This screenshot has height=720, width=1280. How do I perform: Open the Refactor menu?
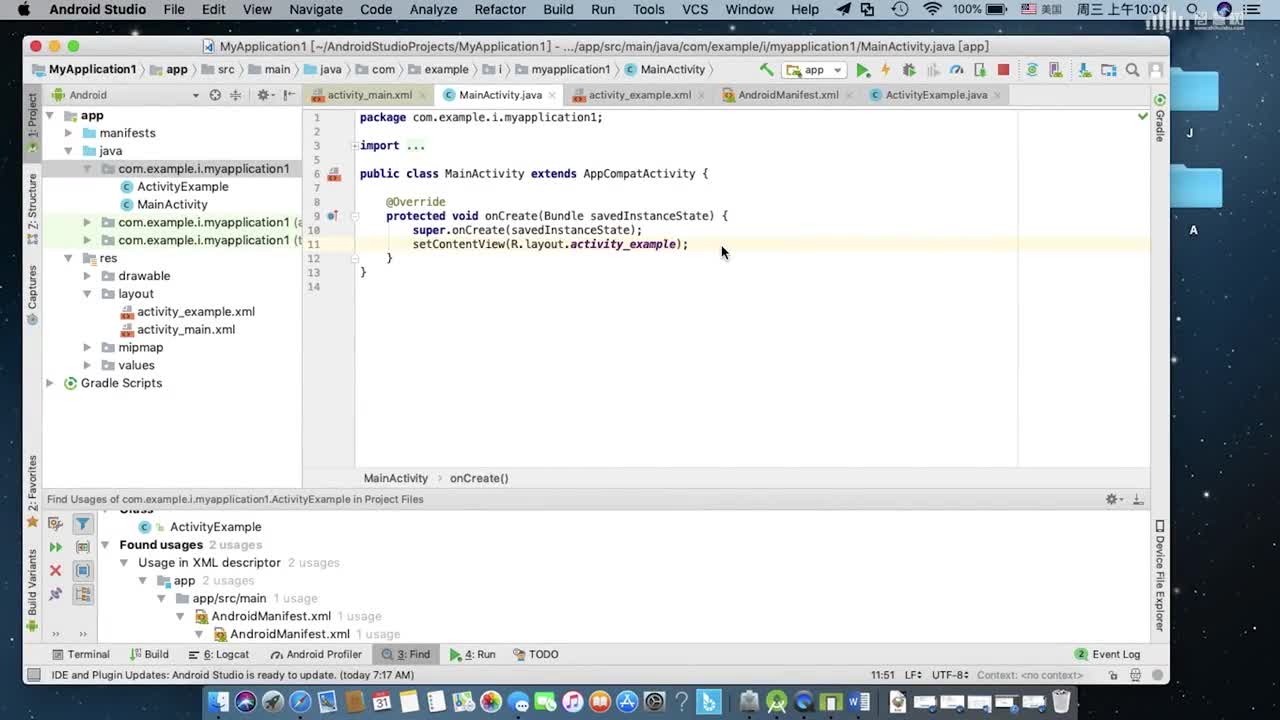coord(500,9)
